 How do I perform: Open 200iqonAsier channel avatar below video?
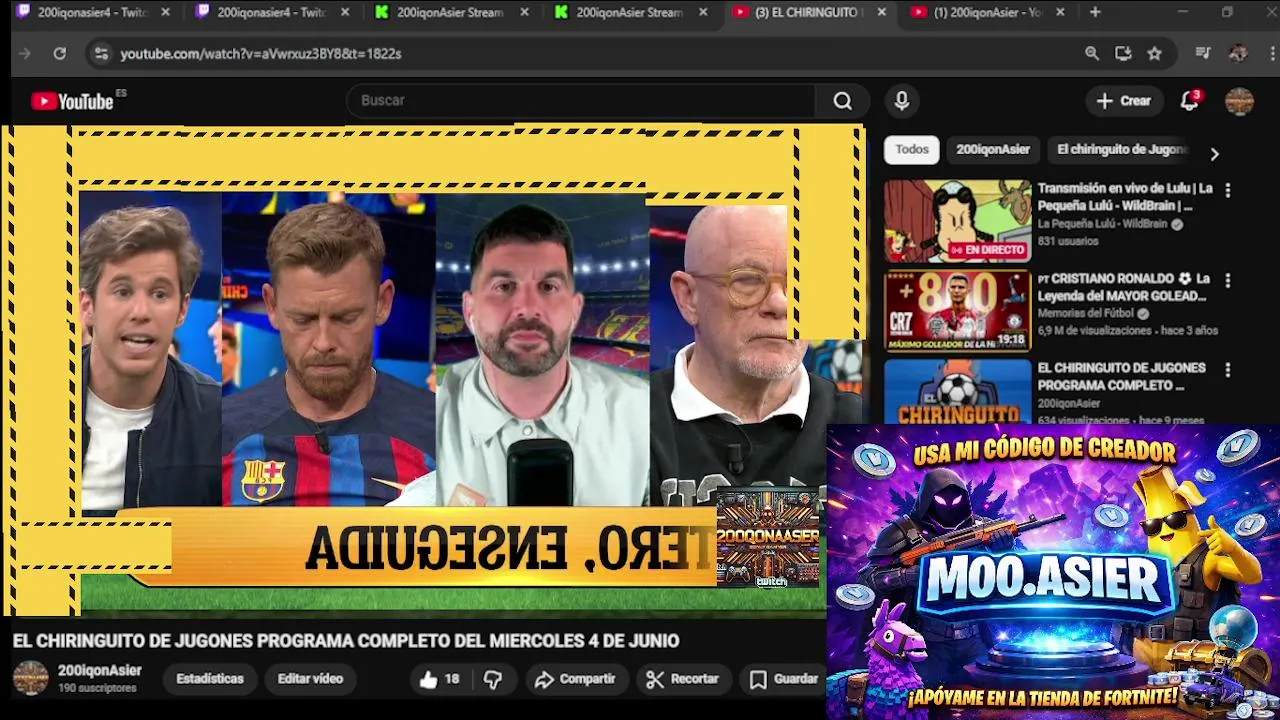(30, 678)
